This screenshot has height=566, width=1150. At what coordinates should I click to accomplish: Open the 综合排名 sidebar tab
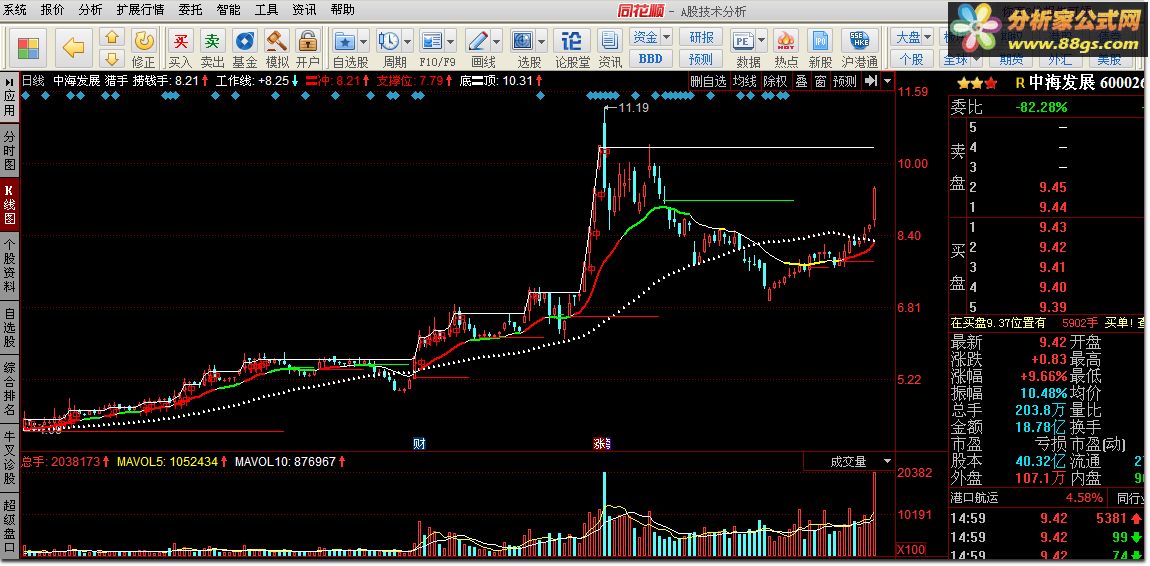[10, 389]
